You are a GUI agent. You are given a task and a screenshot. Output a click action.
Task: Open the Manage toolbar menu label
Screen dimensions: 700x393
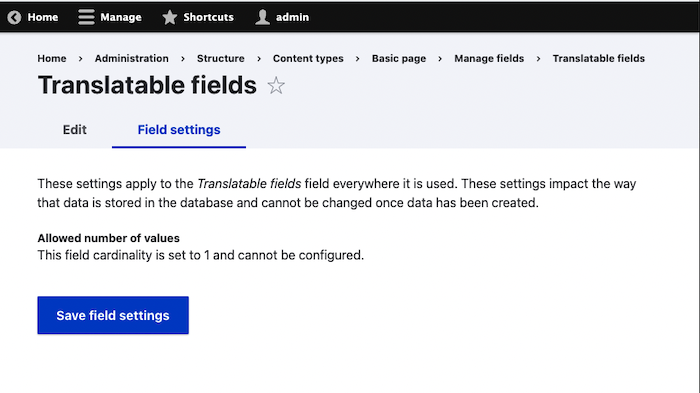[121, 17]
